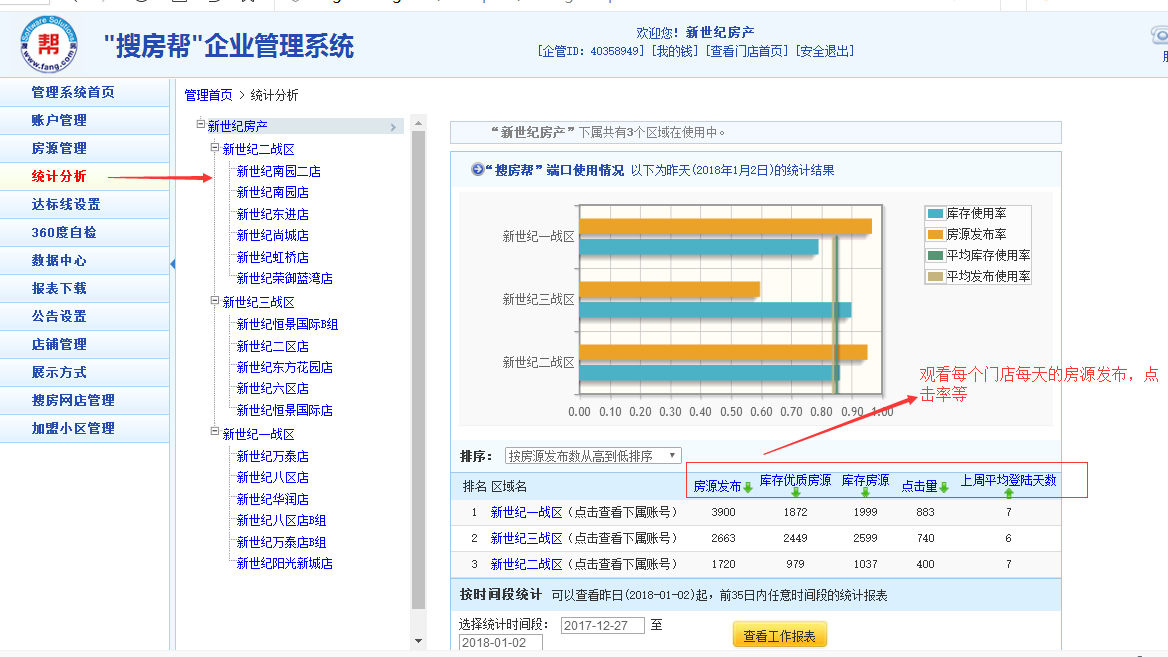Select 新世纪恒景国际B组 in the tree

point(288,325)
